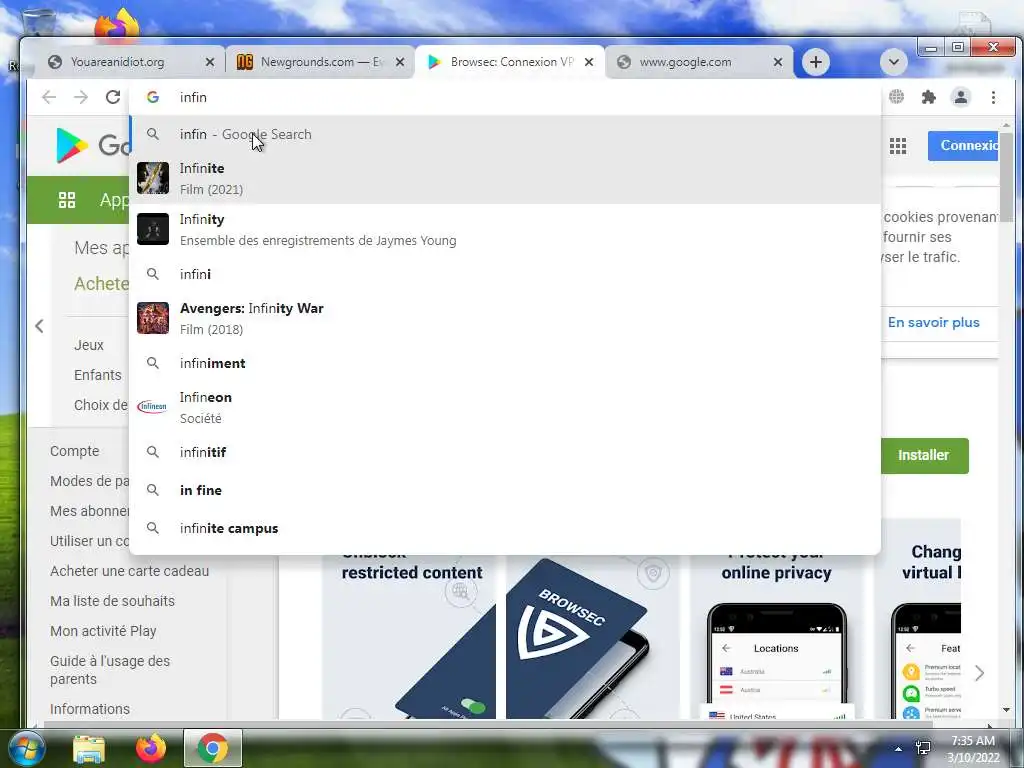This screenshot has width=1024, height=768.
Task: Click the Infinity album thumbnail
Action: 153,229
